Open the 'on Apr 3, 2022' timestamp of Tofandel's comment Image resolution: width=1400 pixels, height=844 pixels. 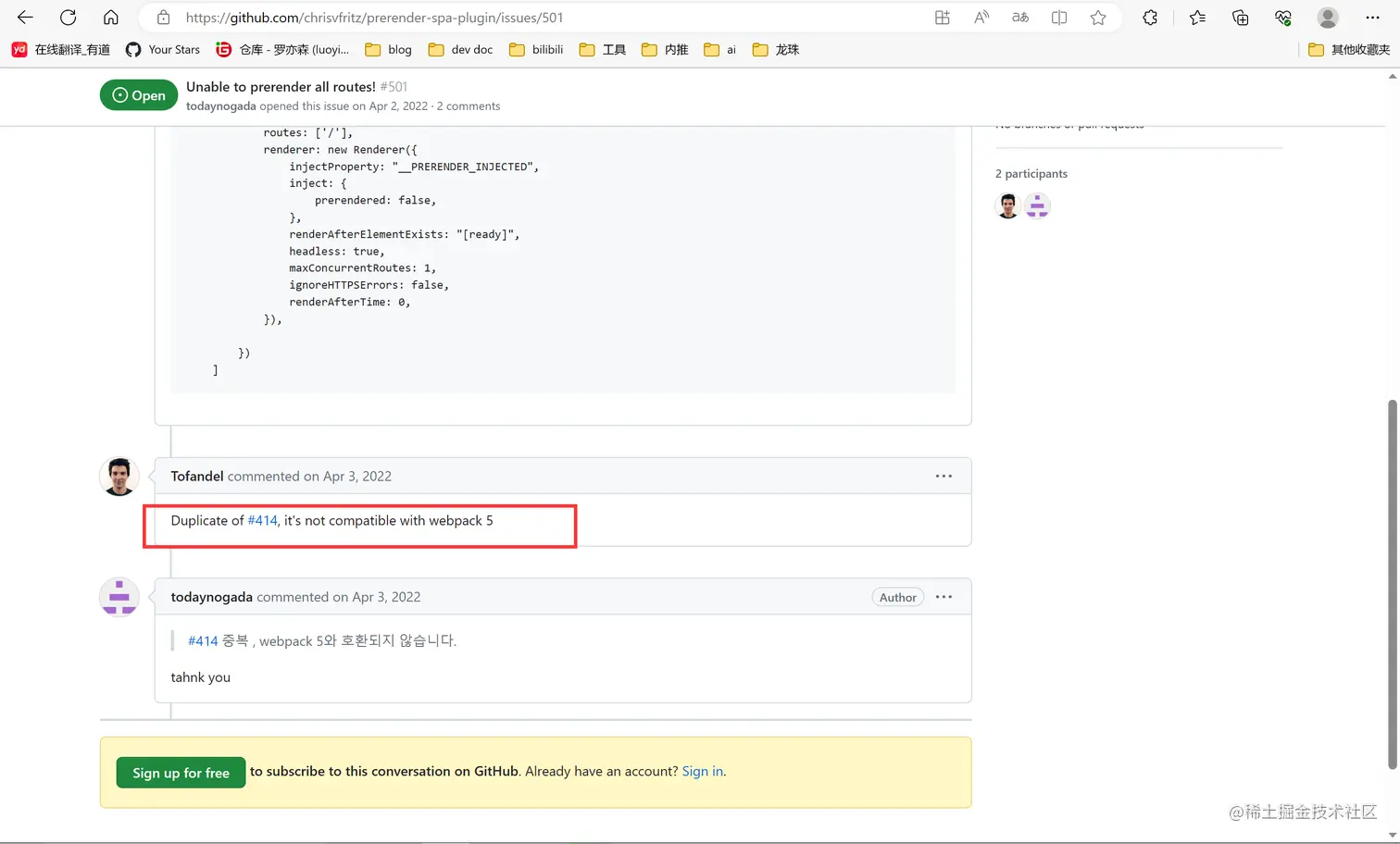pos(347,477)
